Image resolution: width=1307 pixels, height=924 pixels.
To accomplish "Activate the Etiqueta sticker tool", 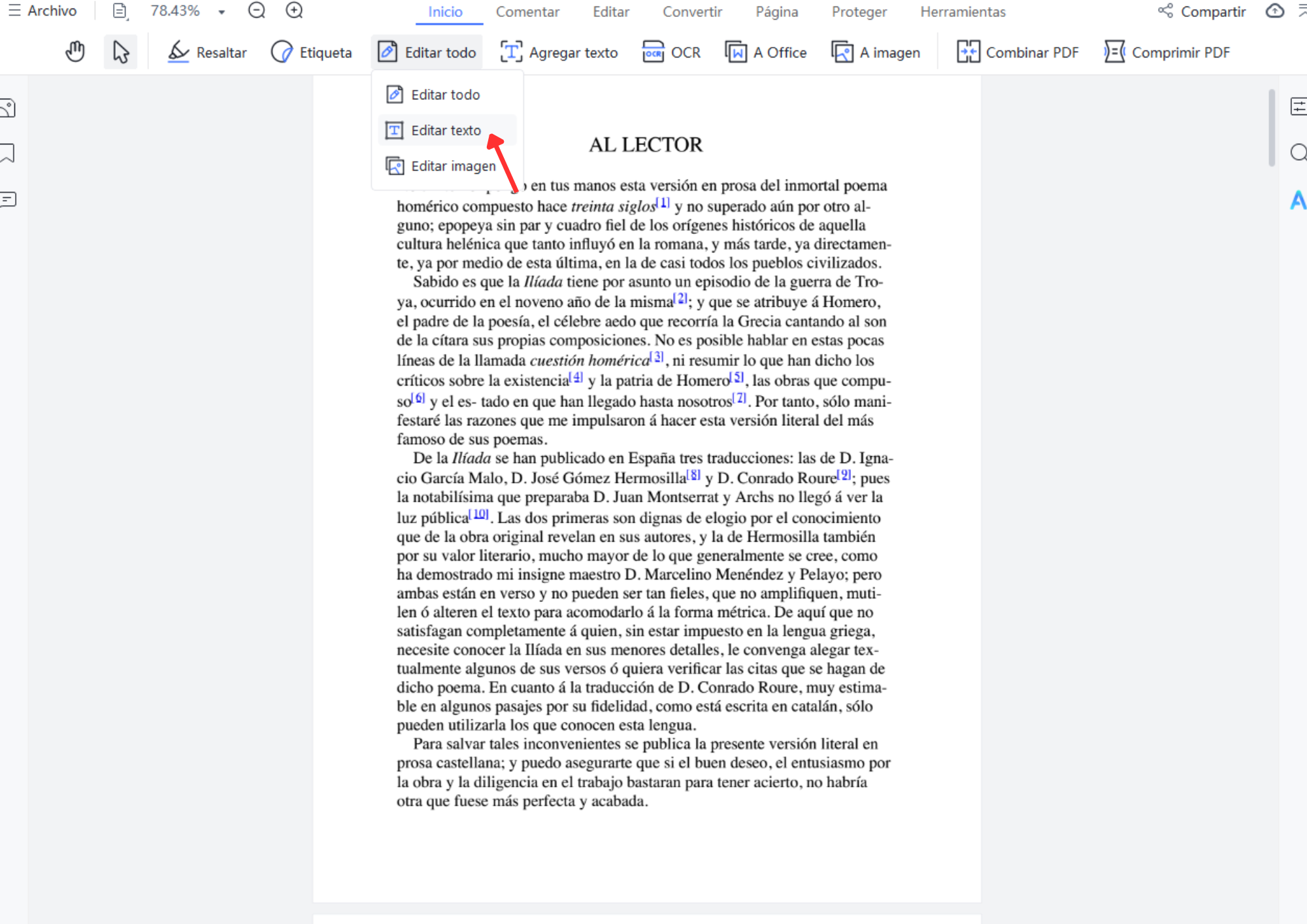I will [311, 52].
